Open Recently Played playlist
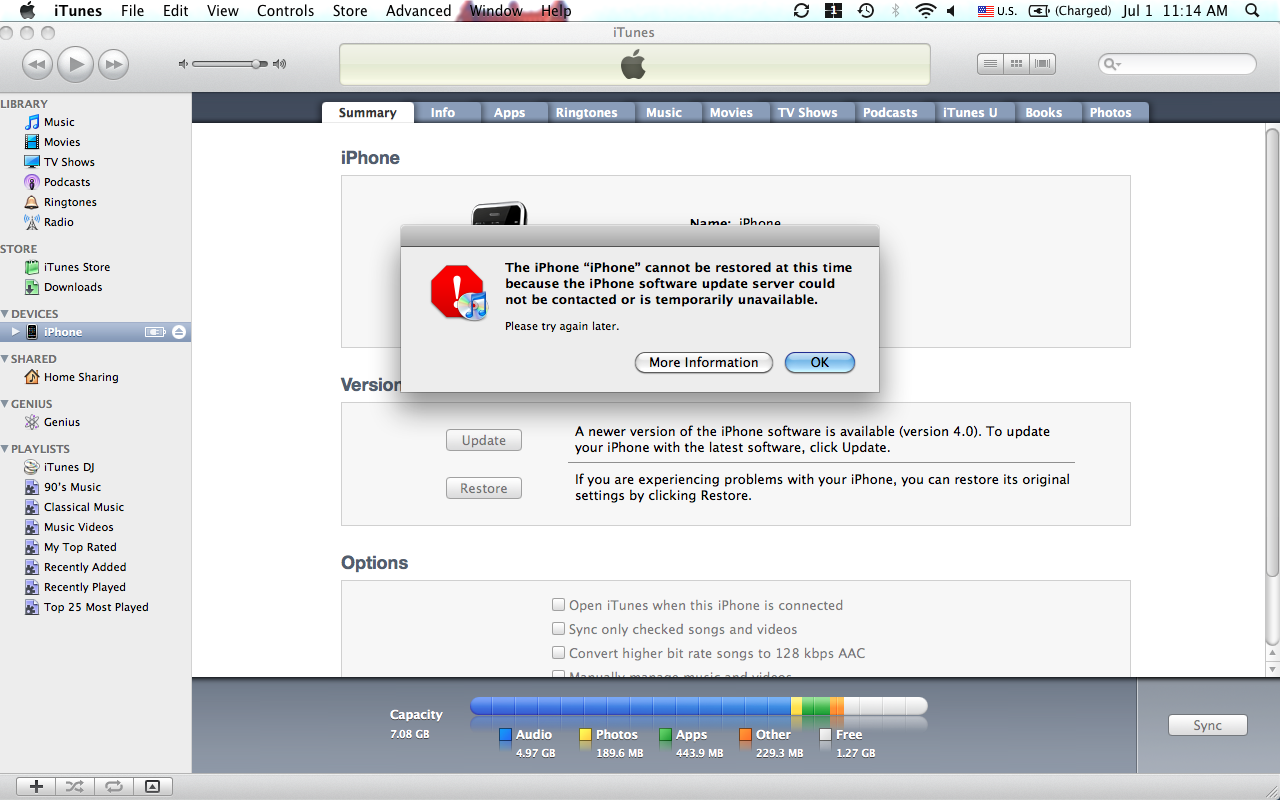 pos(84,587)
